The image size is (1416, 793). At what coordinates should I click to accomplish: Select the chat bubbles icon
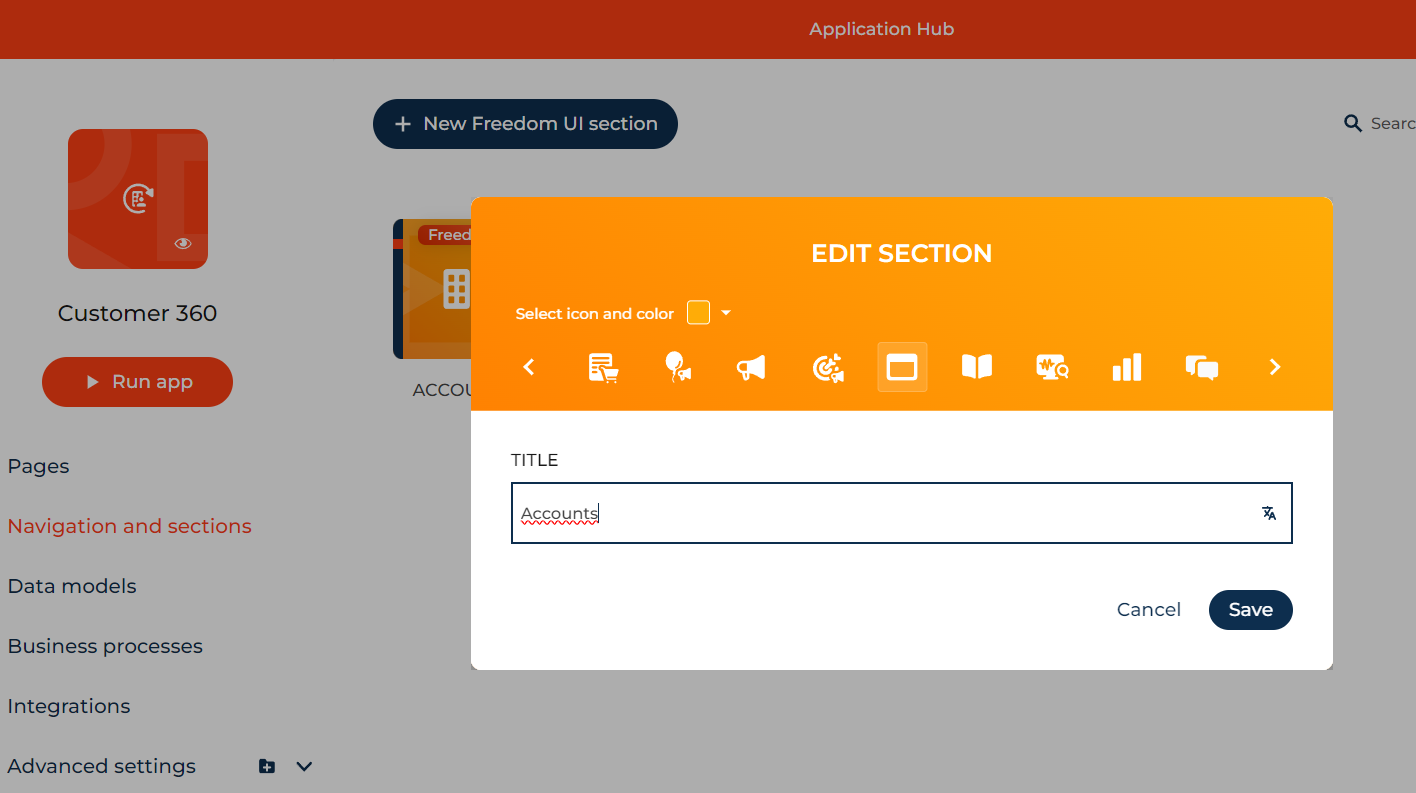coord(1202,367)
